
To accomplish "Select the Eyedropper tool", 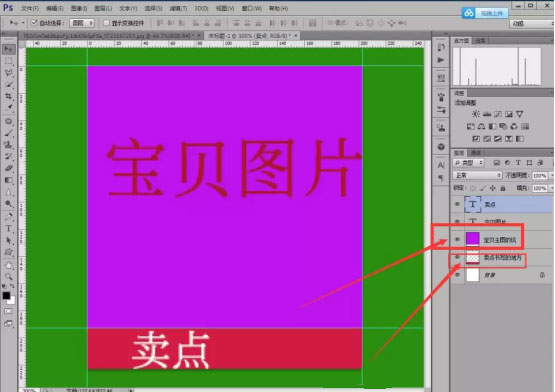I will 8,108.
